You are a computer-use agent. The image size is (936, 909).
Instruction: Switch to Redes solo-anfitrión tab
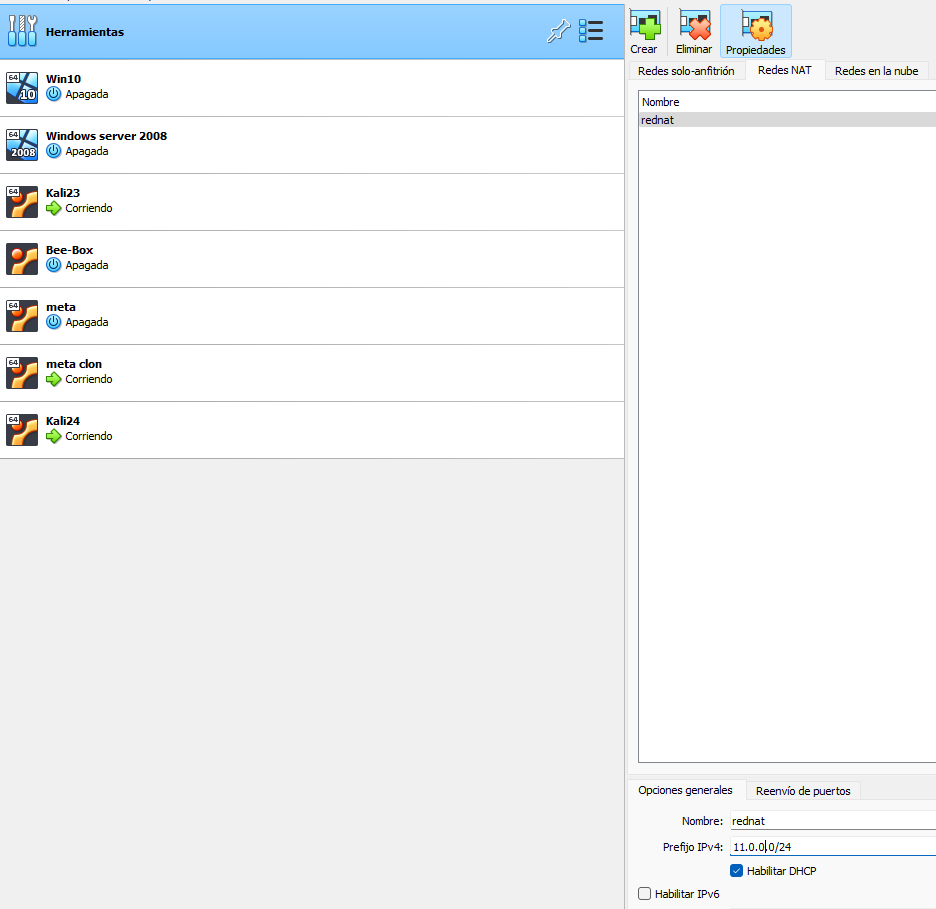[x=686, y=71]
